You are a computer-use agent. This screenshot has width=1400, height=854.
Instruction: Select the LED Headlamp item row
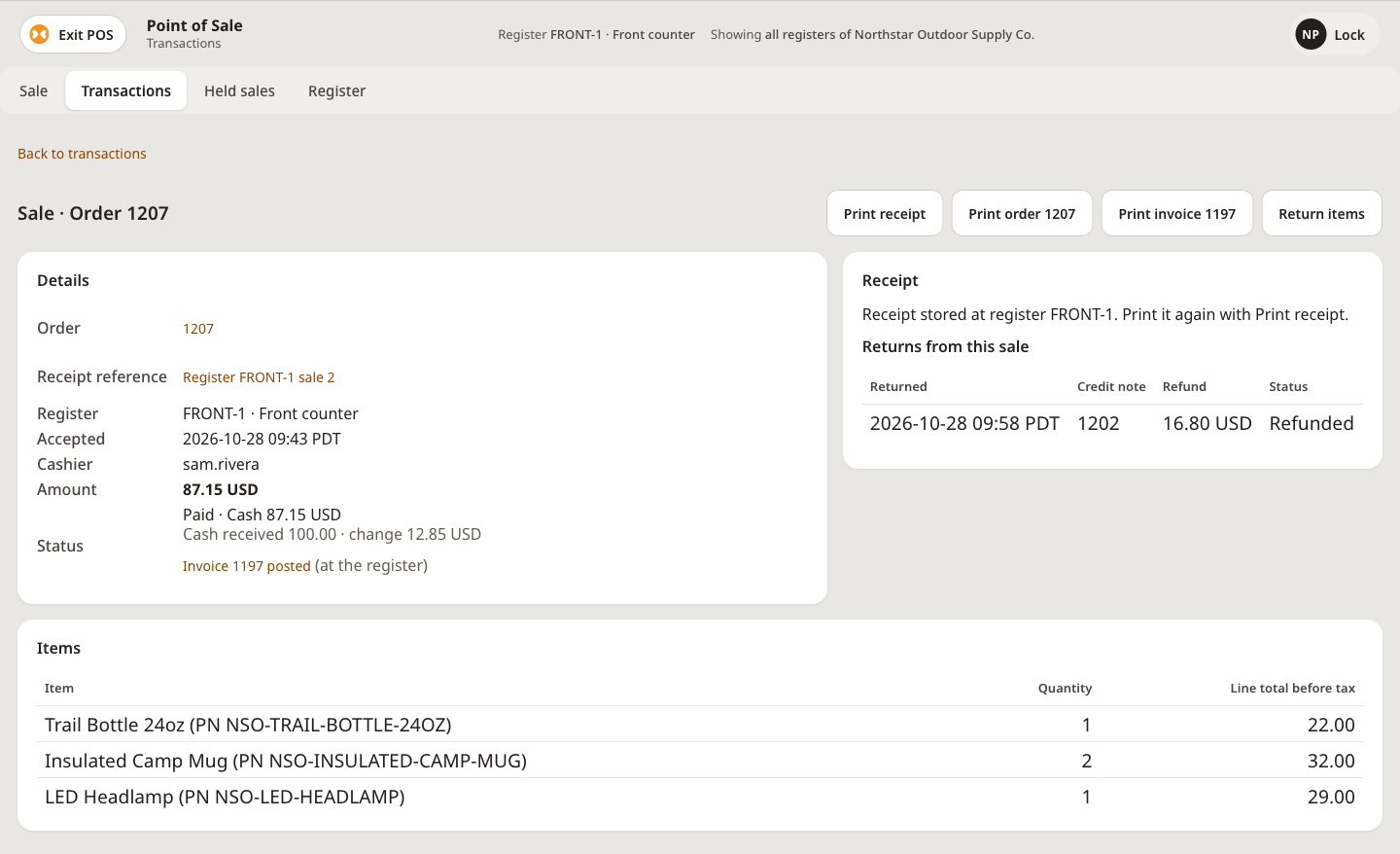pos(700,797)
